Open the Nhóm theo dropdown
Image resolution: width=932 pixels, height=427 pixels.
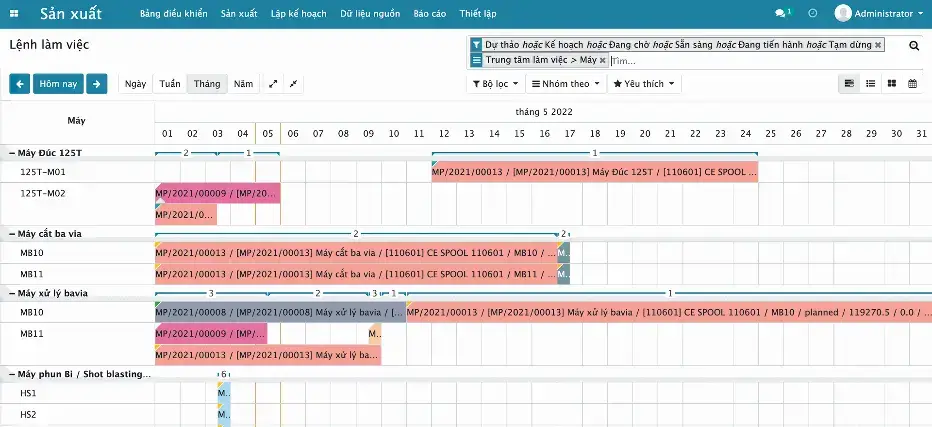[566, 84]
